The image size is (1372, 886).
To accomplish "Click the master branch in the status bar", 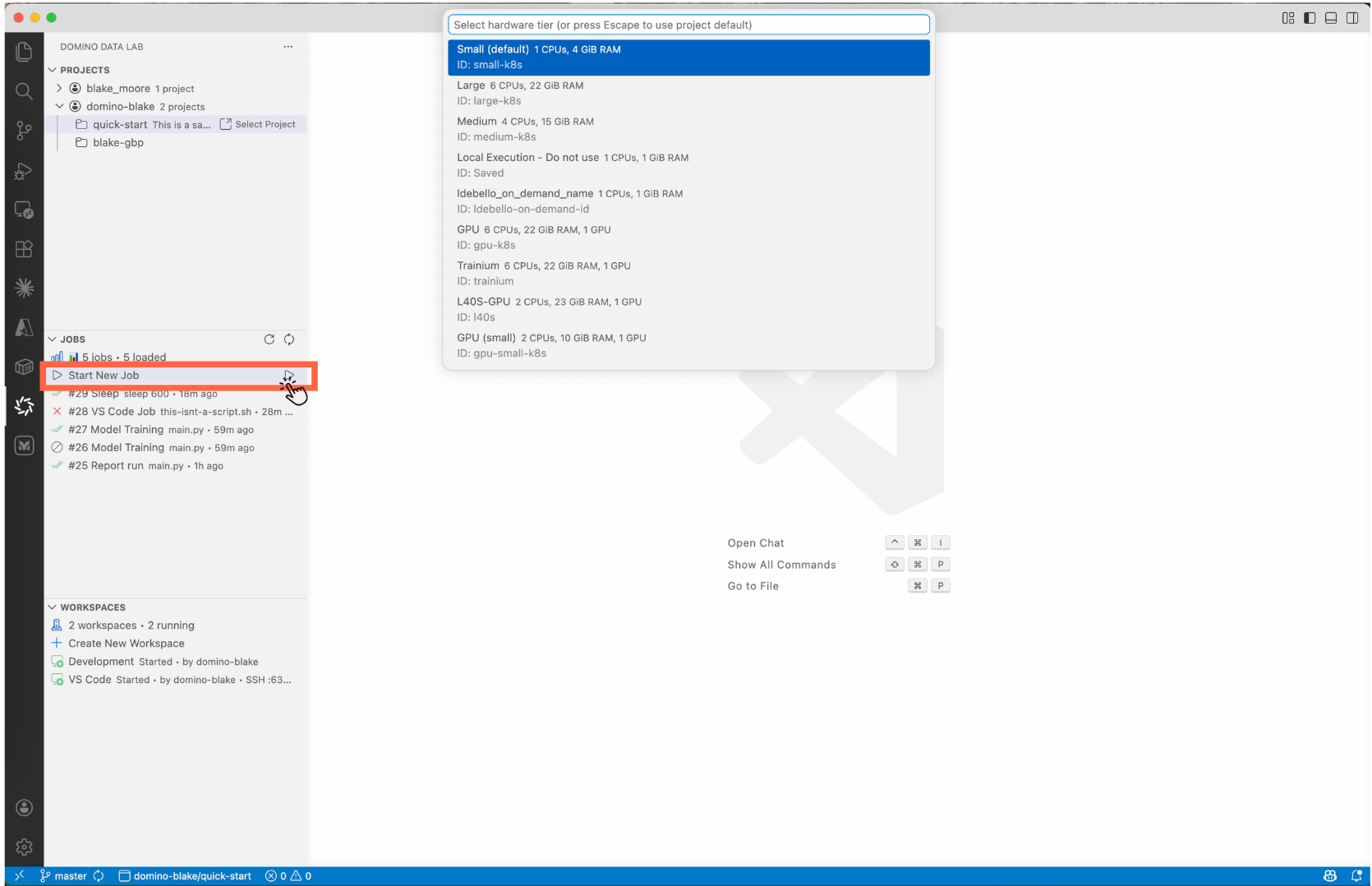I will (64, 876).
